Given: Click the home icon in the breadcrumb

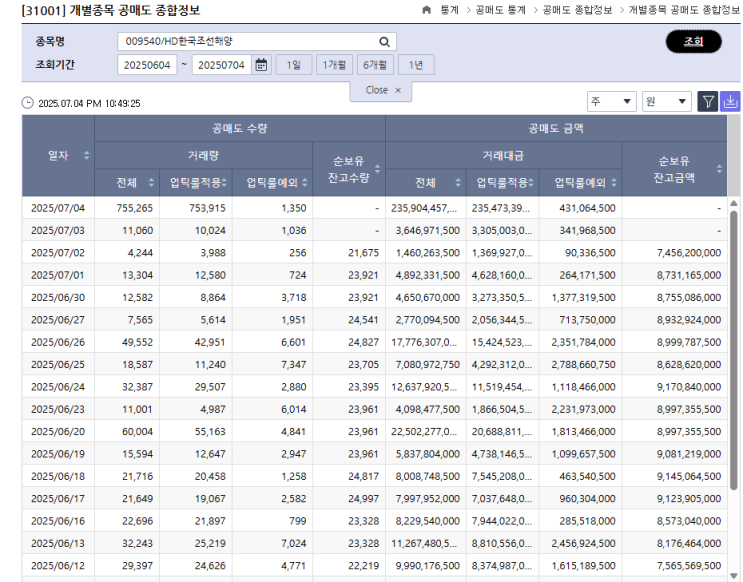Looking at the screenshot, I should point(427,9).
